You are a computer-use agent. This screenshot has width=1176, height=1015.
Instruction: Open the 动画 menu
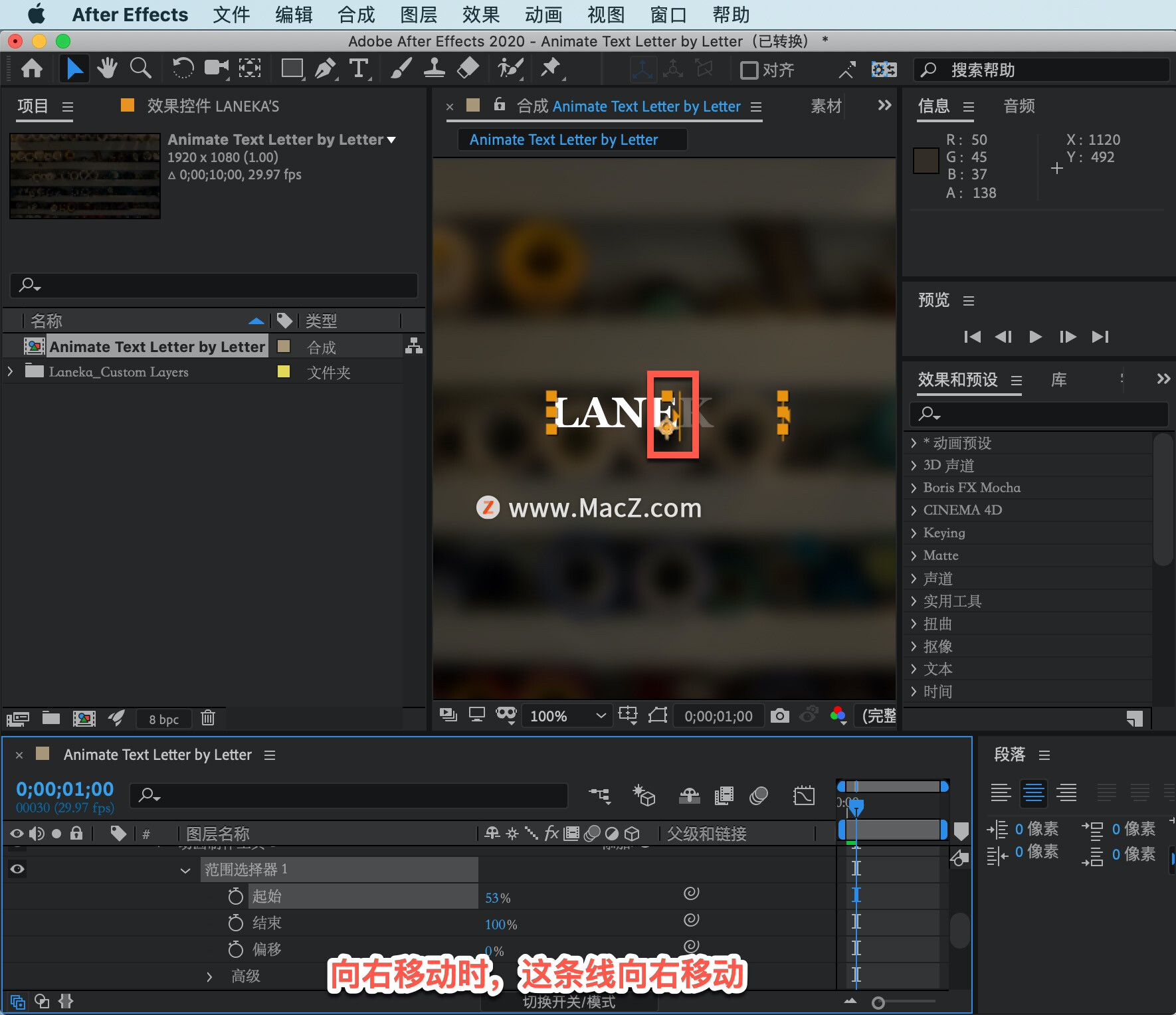pos(543,15)
